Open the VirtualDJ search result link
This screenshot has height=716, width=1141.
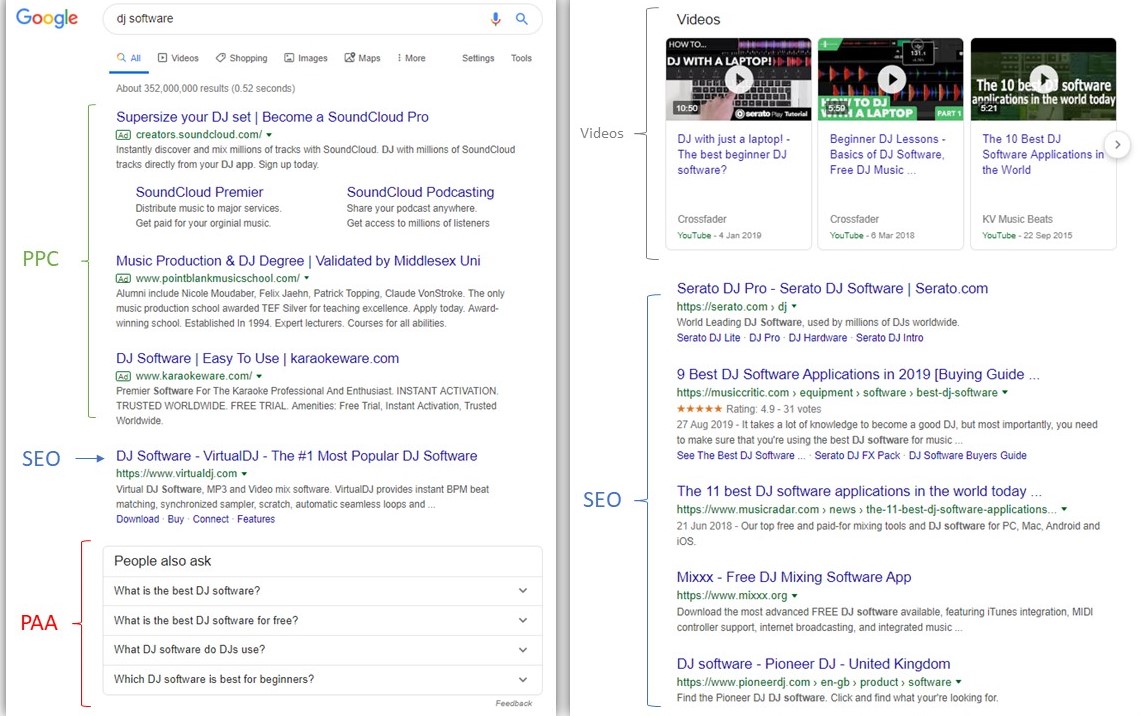point(296,456)
